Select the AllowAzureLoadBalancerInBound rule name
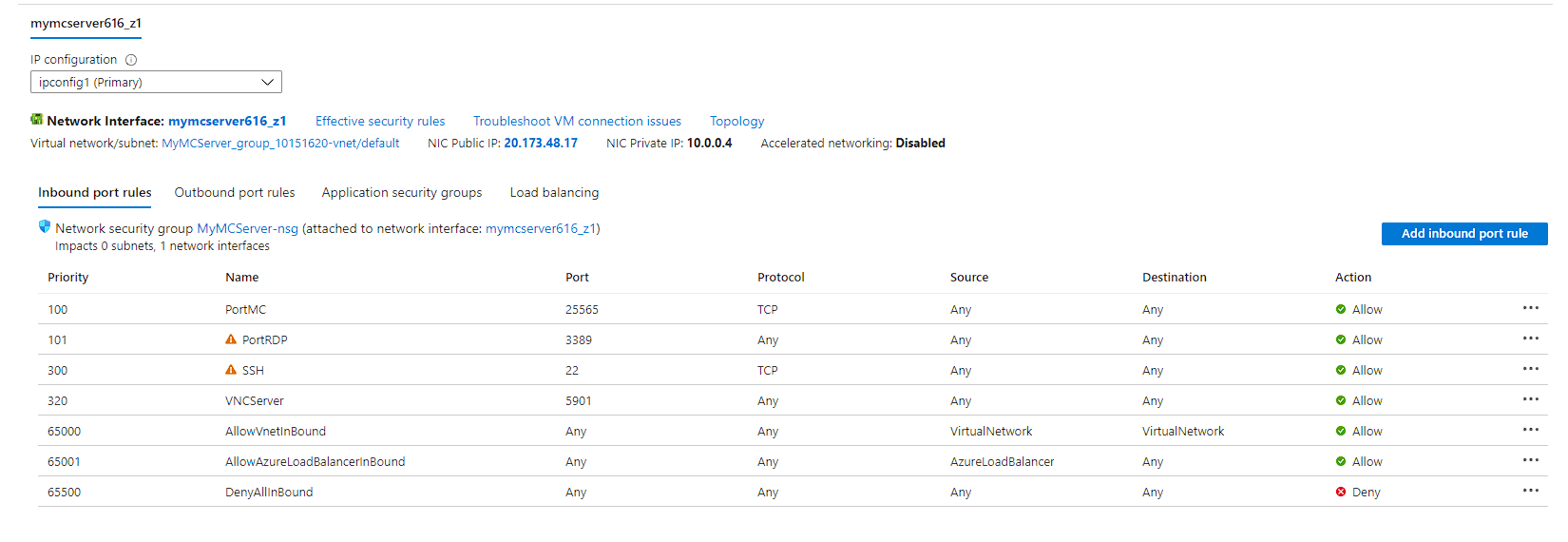1568x542 pixels. (x=315, y=461)
